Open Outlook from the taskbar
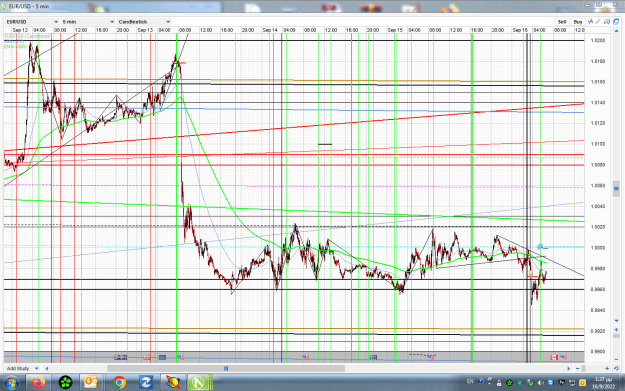Viewport: 625px width, 391px height. coord(91,383)
